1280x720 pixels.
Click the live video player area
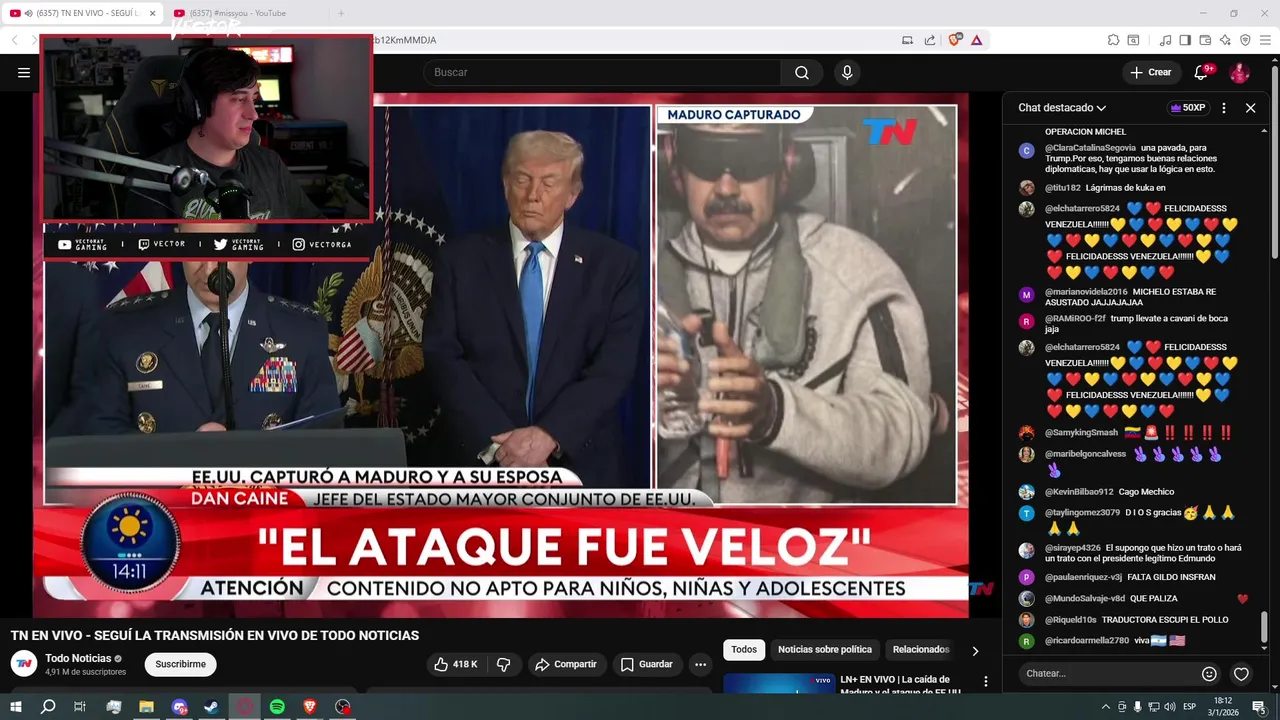coord(500,355)
